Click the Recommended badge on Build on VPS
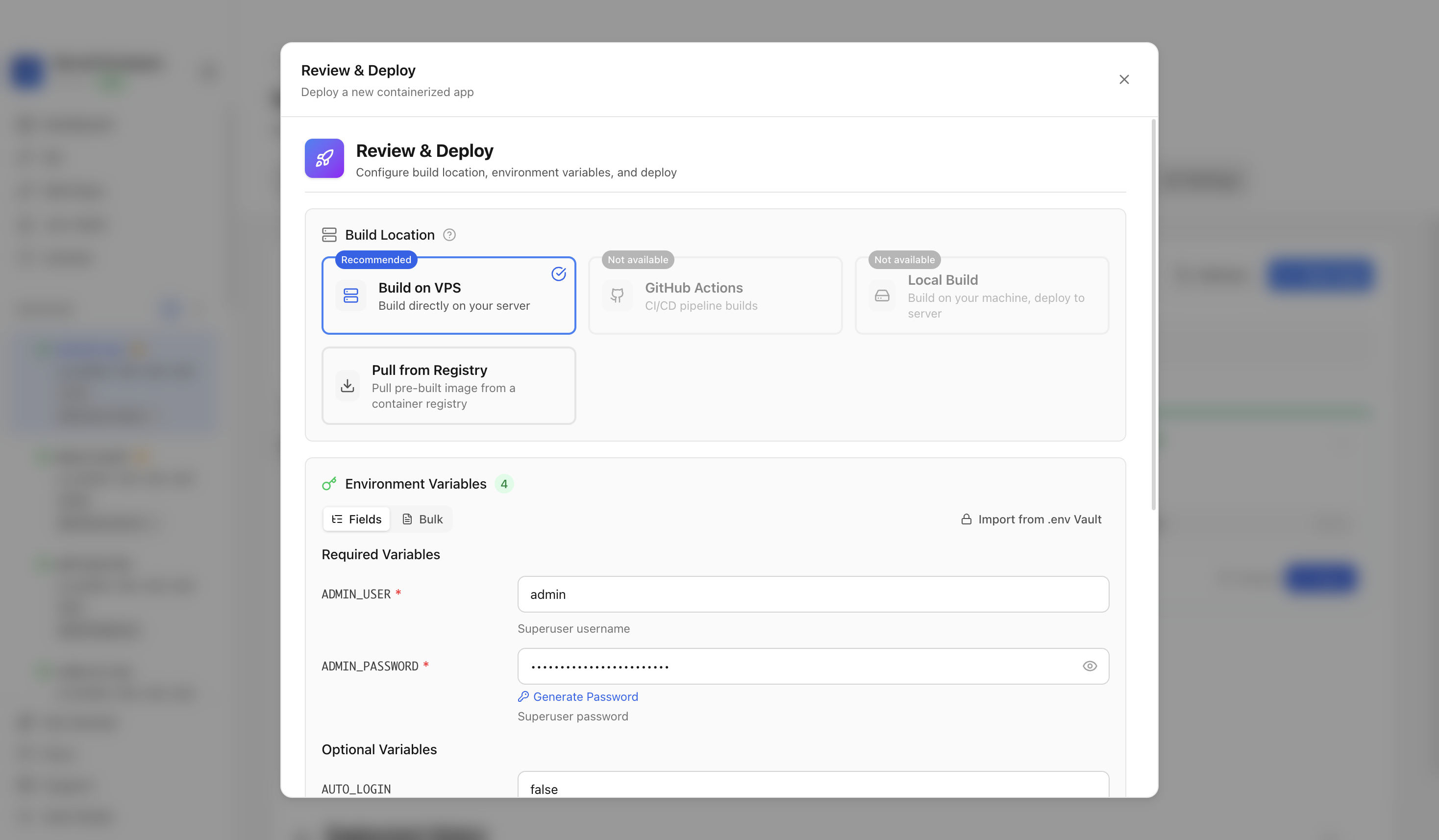Image resolution: width=1439 pixels, height=840 pixels. (x=376, y=260)
